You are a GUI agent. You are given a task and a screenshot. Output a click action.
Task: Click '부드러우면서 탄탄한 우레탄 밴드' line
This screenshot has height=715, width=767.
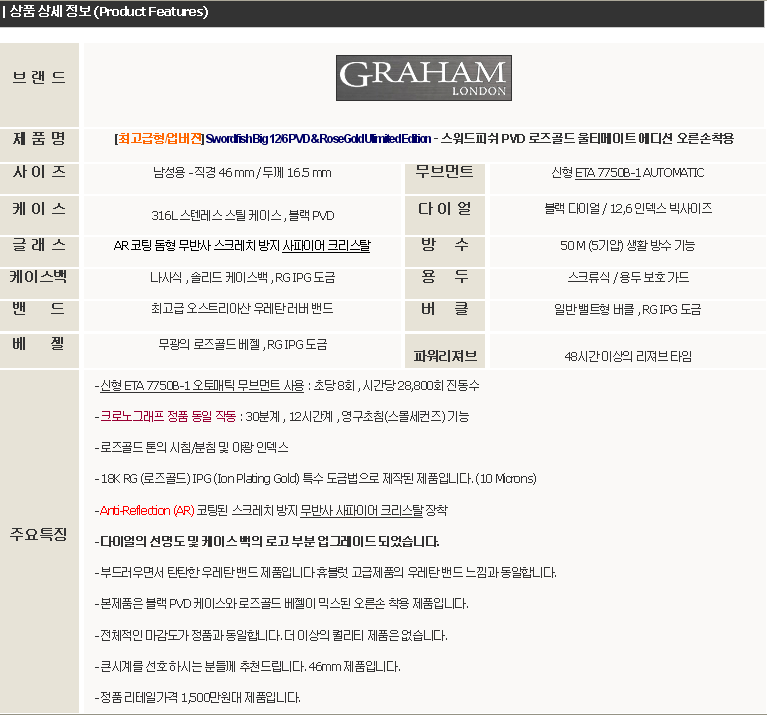tap(325, 573)
